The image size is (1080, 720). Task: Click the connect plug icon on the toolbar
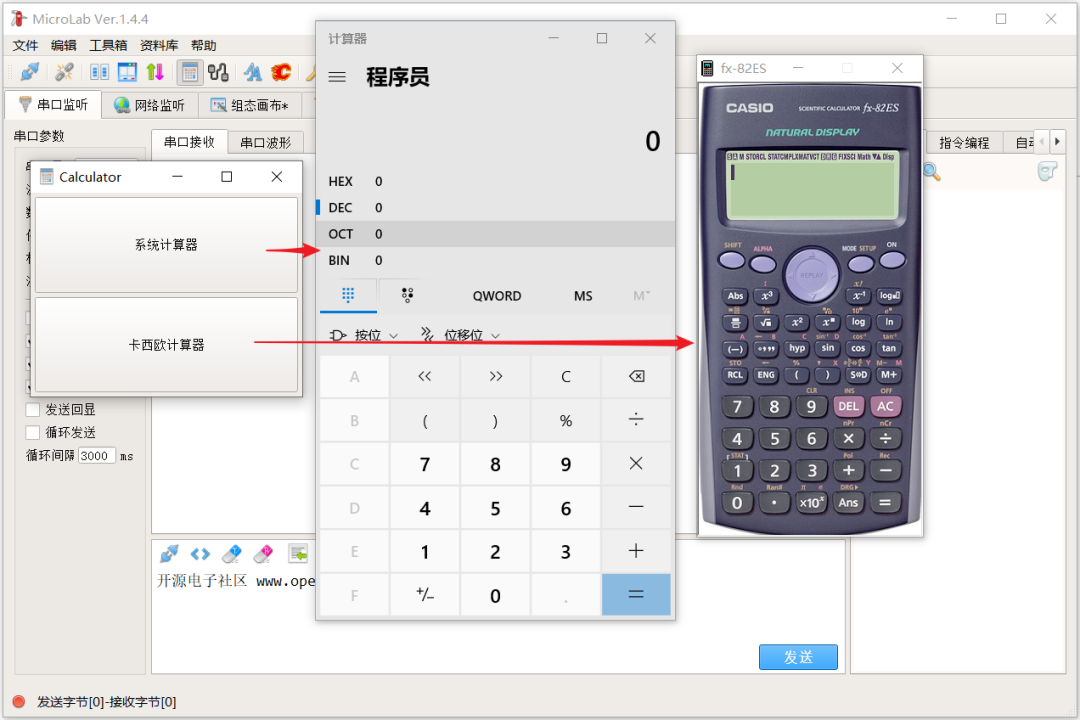tap(31, 71)
